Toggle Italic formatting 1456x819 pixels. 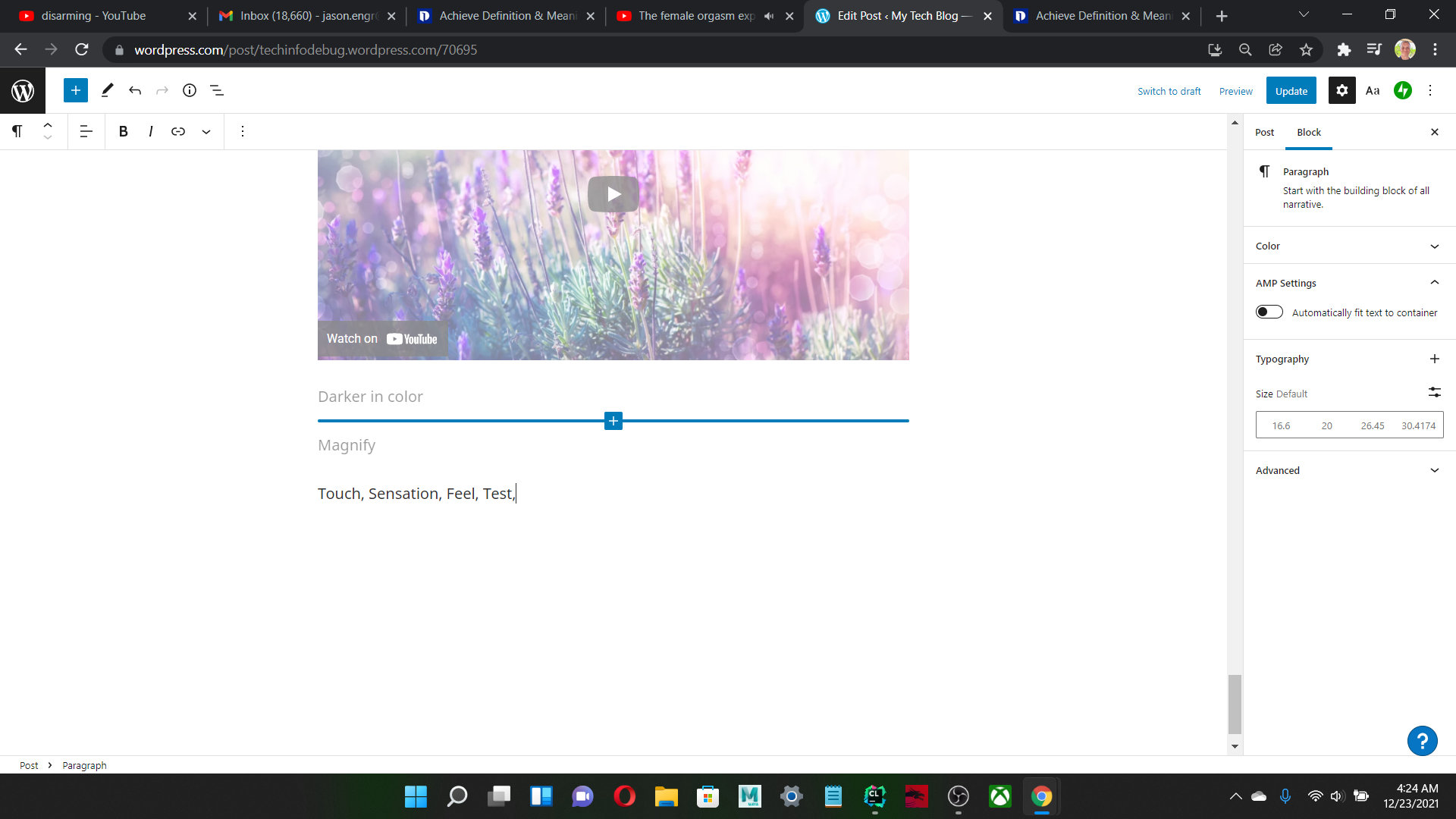pos(151,131)
